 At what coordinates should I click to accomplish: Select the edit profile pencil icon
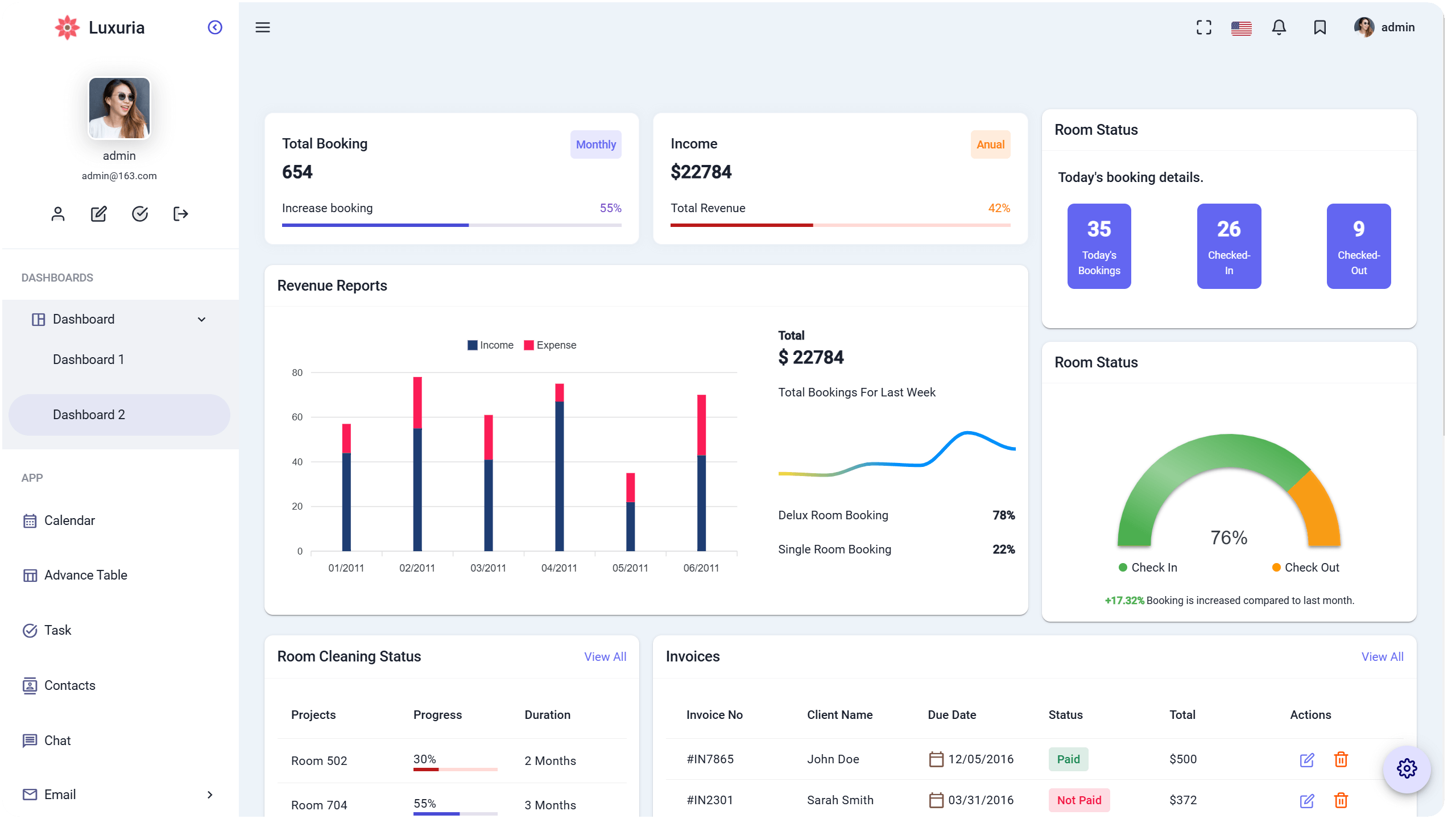[98, 214]
